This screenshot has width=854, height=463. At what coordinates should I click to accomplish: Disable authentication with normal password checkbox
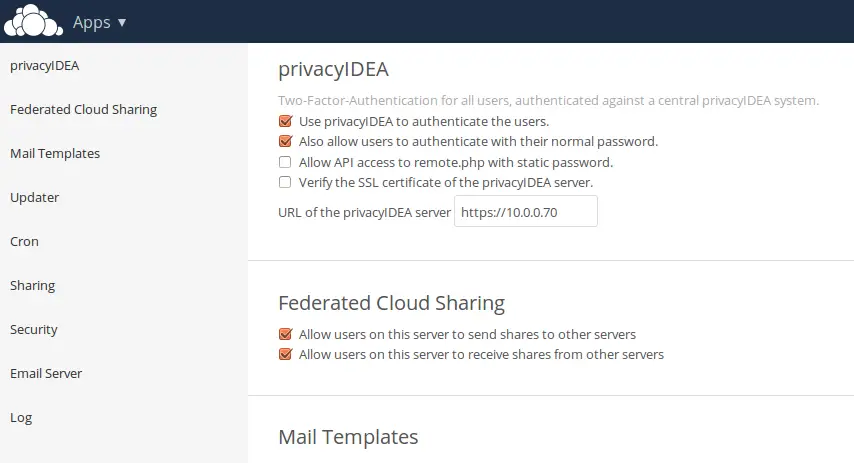285,141
